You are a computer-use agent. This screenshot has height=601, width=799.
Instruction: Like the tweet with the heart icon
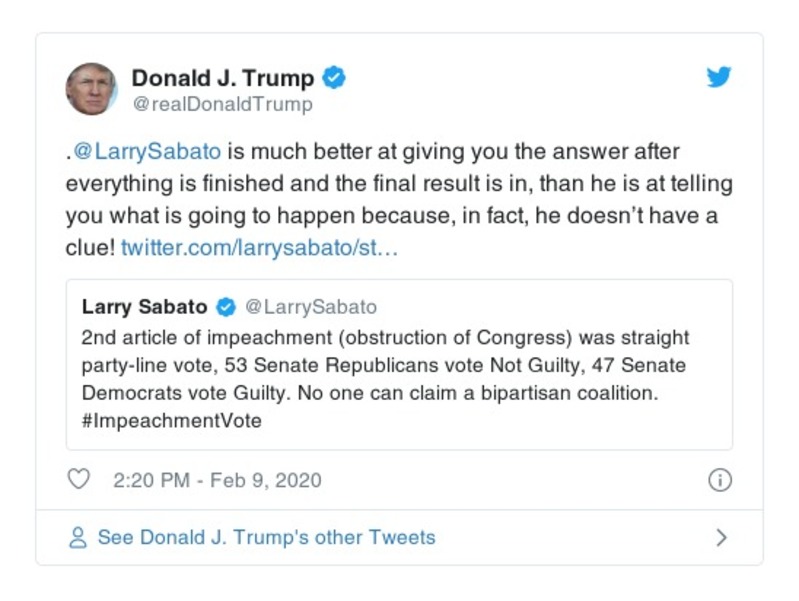coord(78,480)
